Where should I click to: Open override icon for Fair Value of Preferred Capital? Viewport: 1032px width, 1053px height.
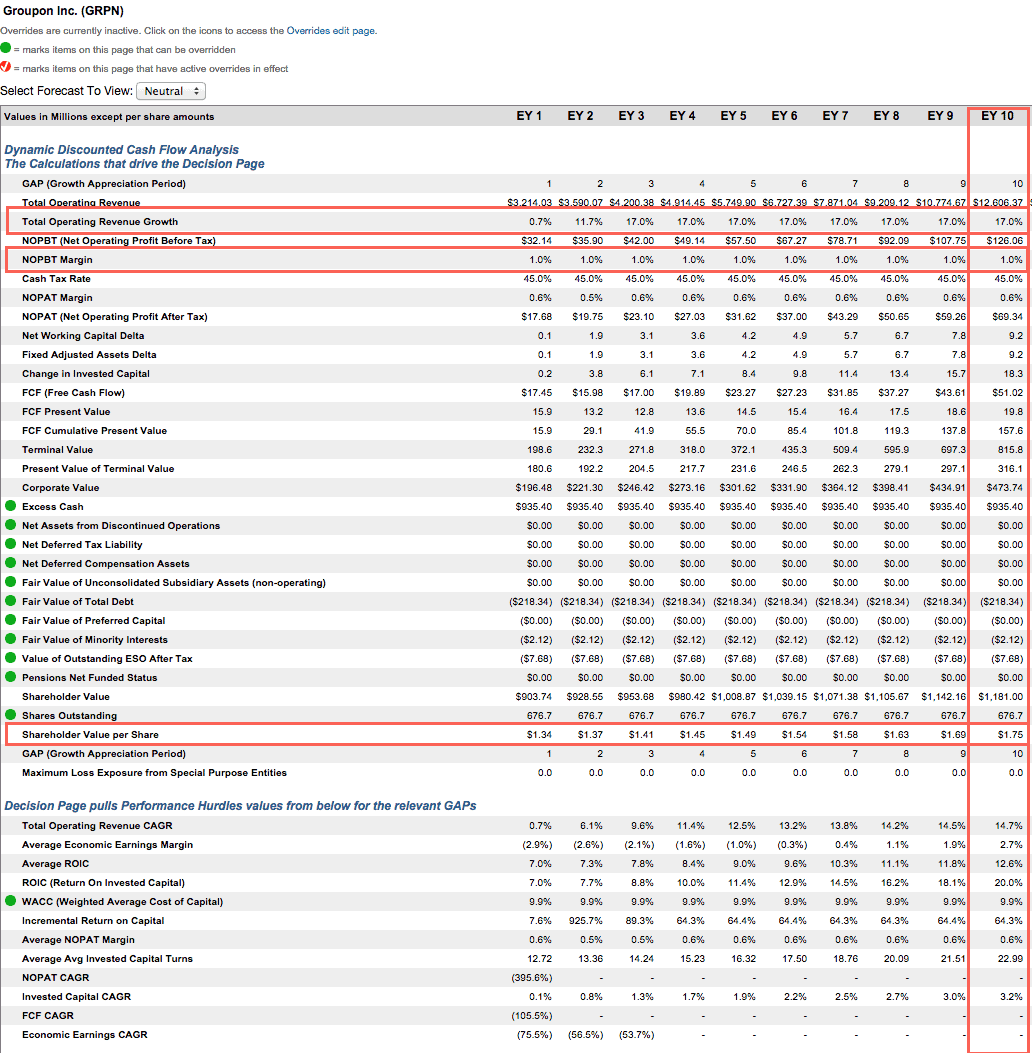tap(11, 620)
